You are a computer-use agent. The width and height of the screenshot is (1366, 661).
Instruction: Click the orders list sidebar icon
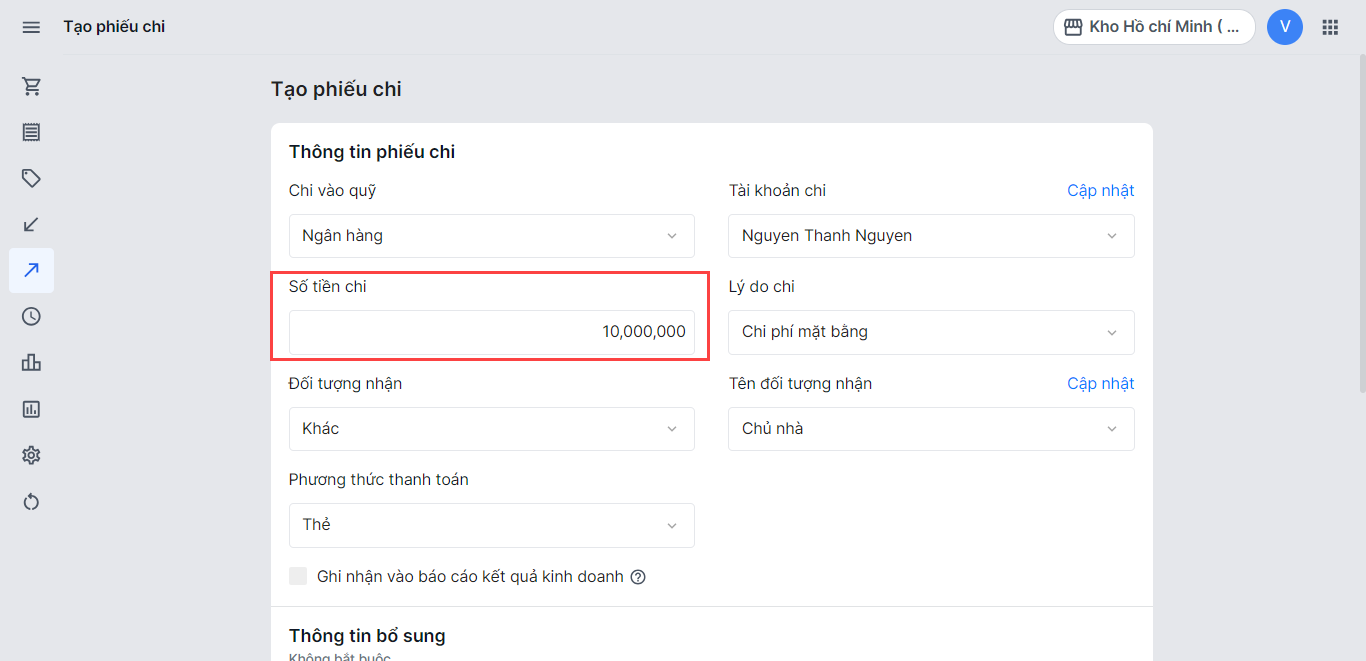(31, 132)
